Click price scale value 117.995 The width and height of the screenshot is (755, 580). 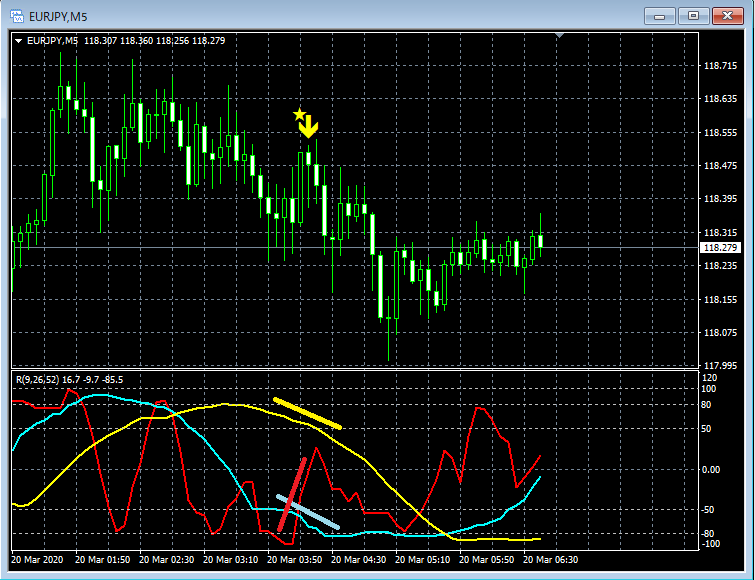tap(720, 365)
